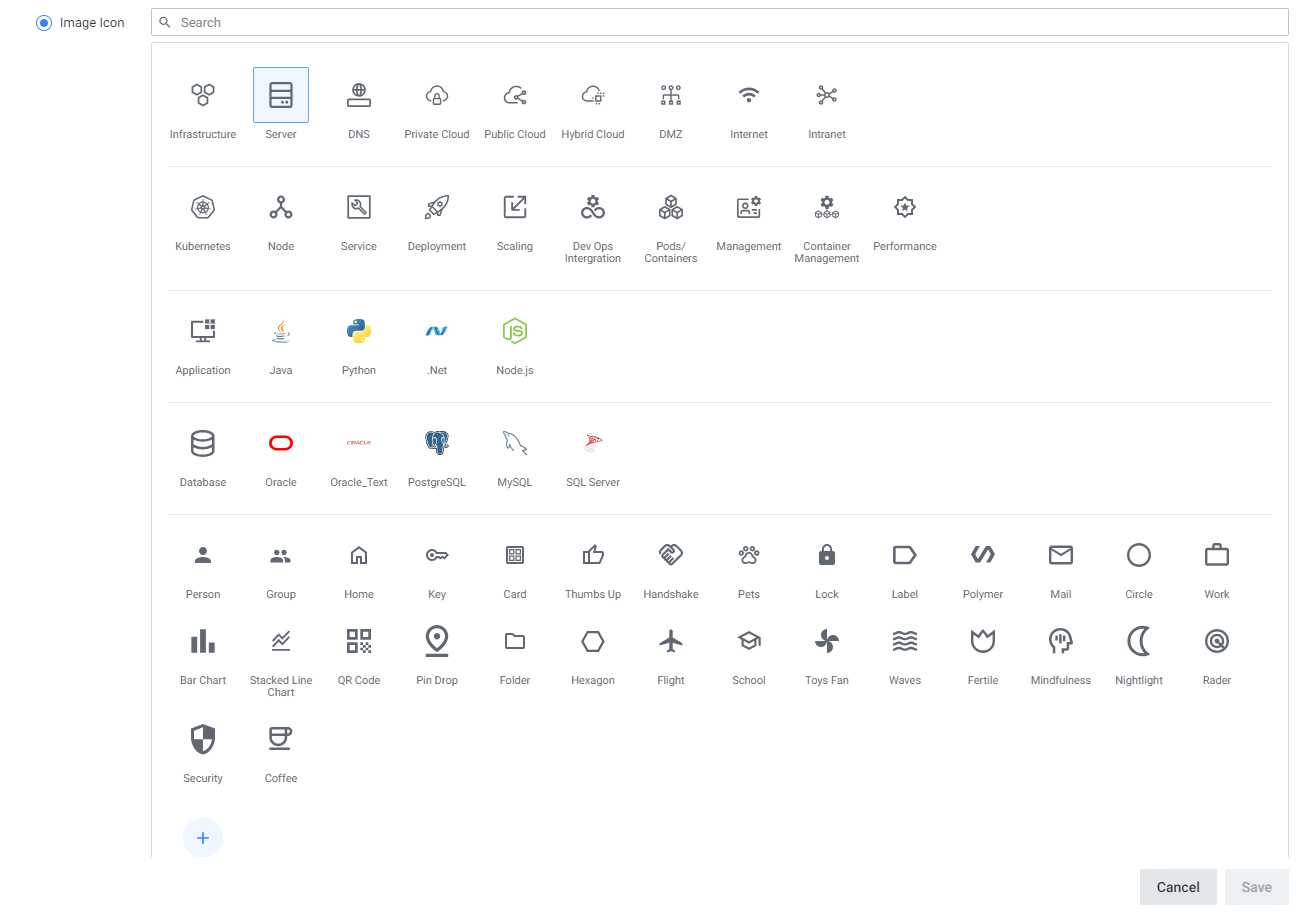Select the Nightlight moon icon
Image resolution: width=1313 pixels, height=919 pixels.
point(1139,642)
